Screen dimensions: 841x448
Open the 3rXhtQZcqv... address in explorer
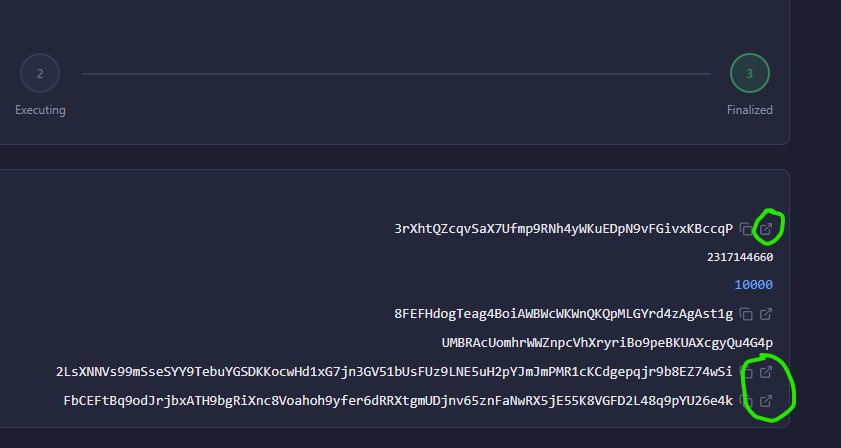click(766, 229)
